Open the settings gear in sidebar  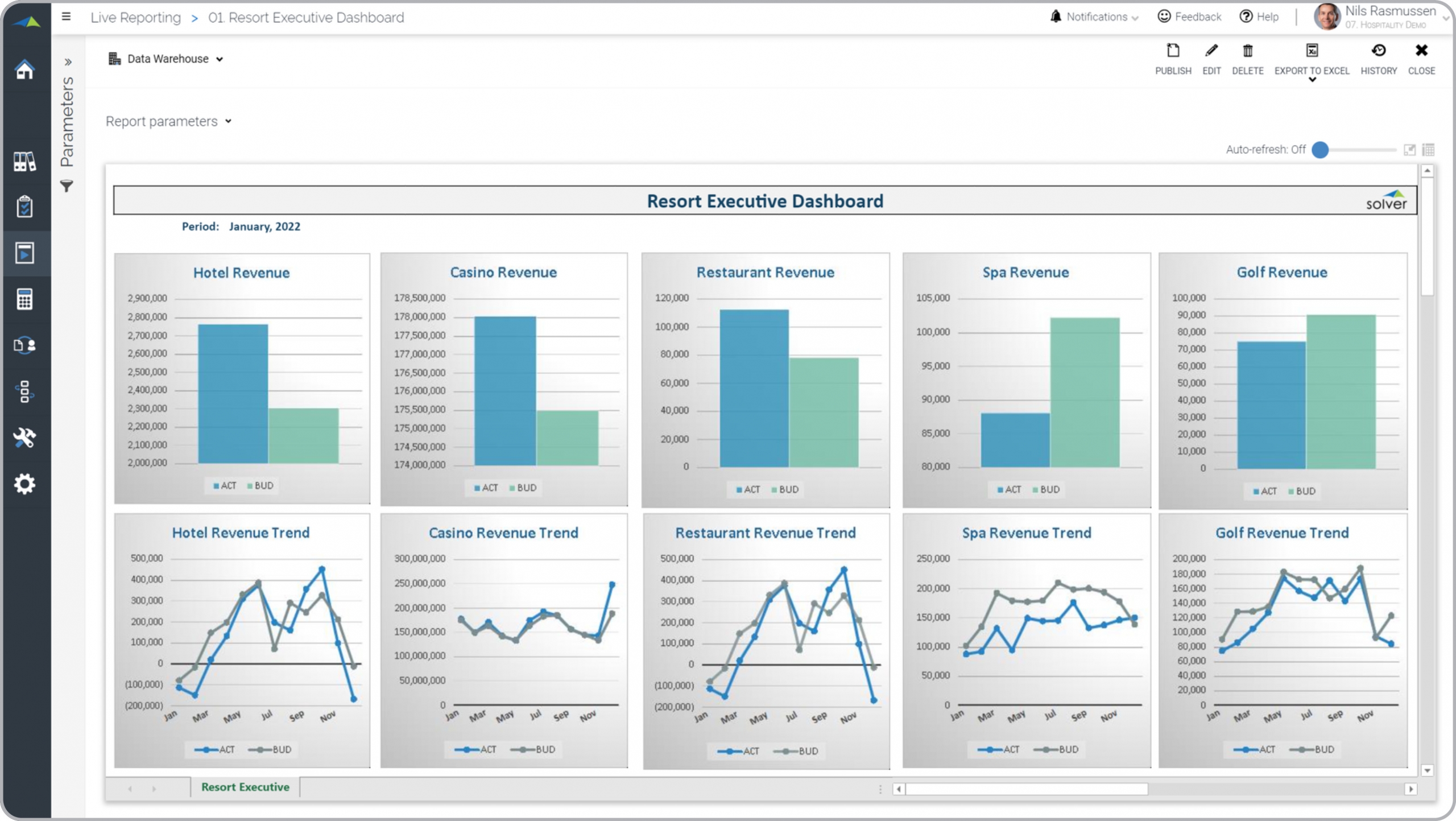pos(24,484)
